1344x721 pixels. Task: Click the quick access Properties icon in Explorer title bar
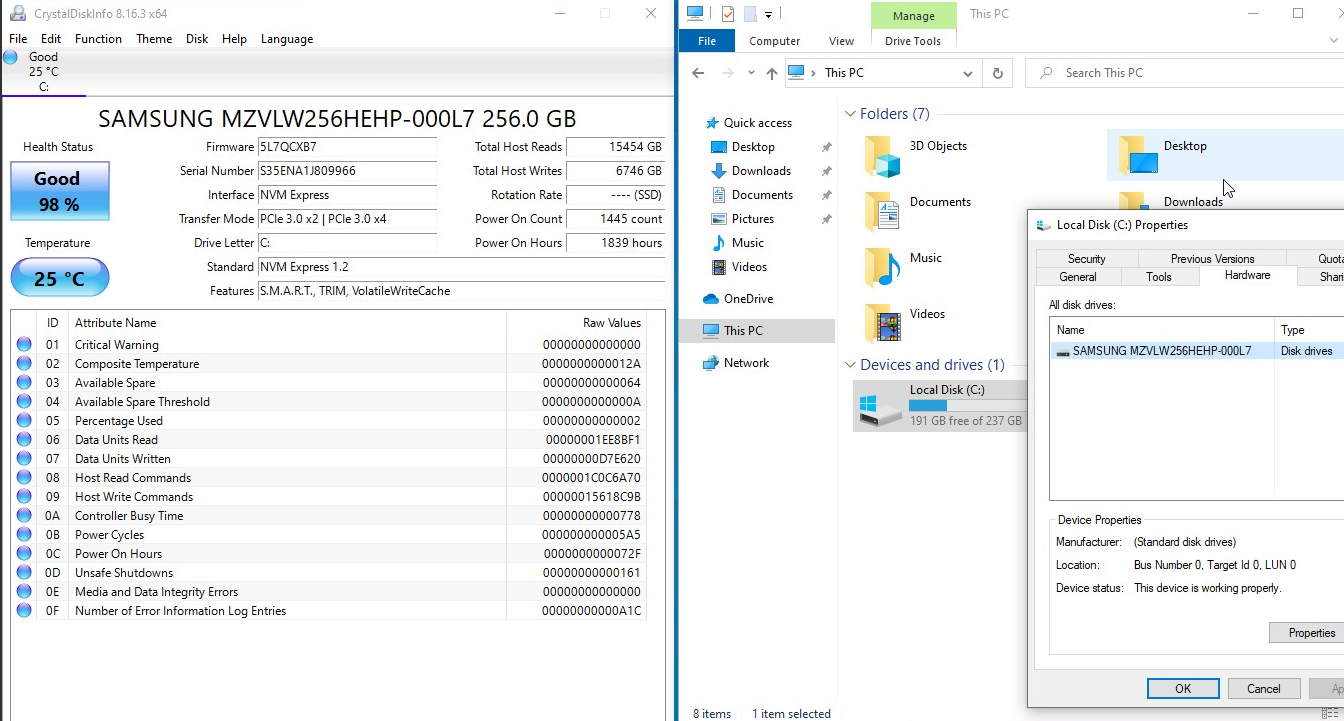click(727, 14)
